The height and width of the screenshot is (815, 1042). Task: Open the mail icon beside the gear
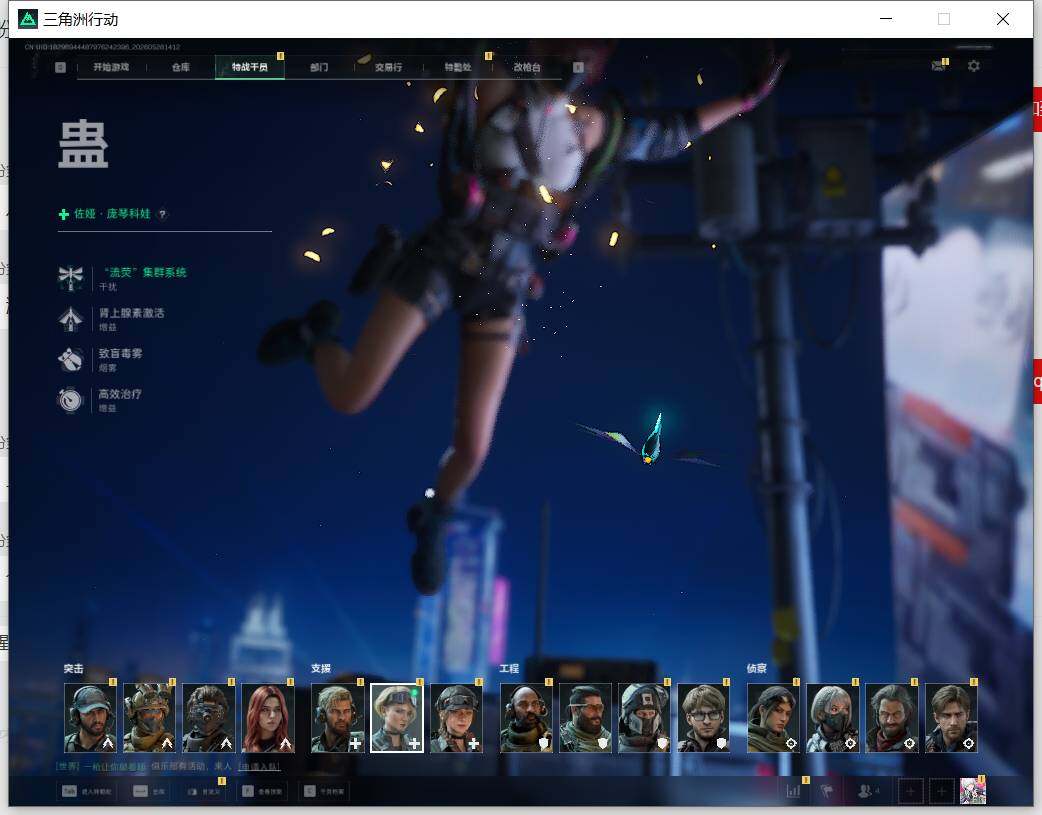[x=938, y=66]
